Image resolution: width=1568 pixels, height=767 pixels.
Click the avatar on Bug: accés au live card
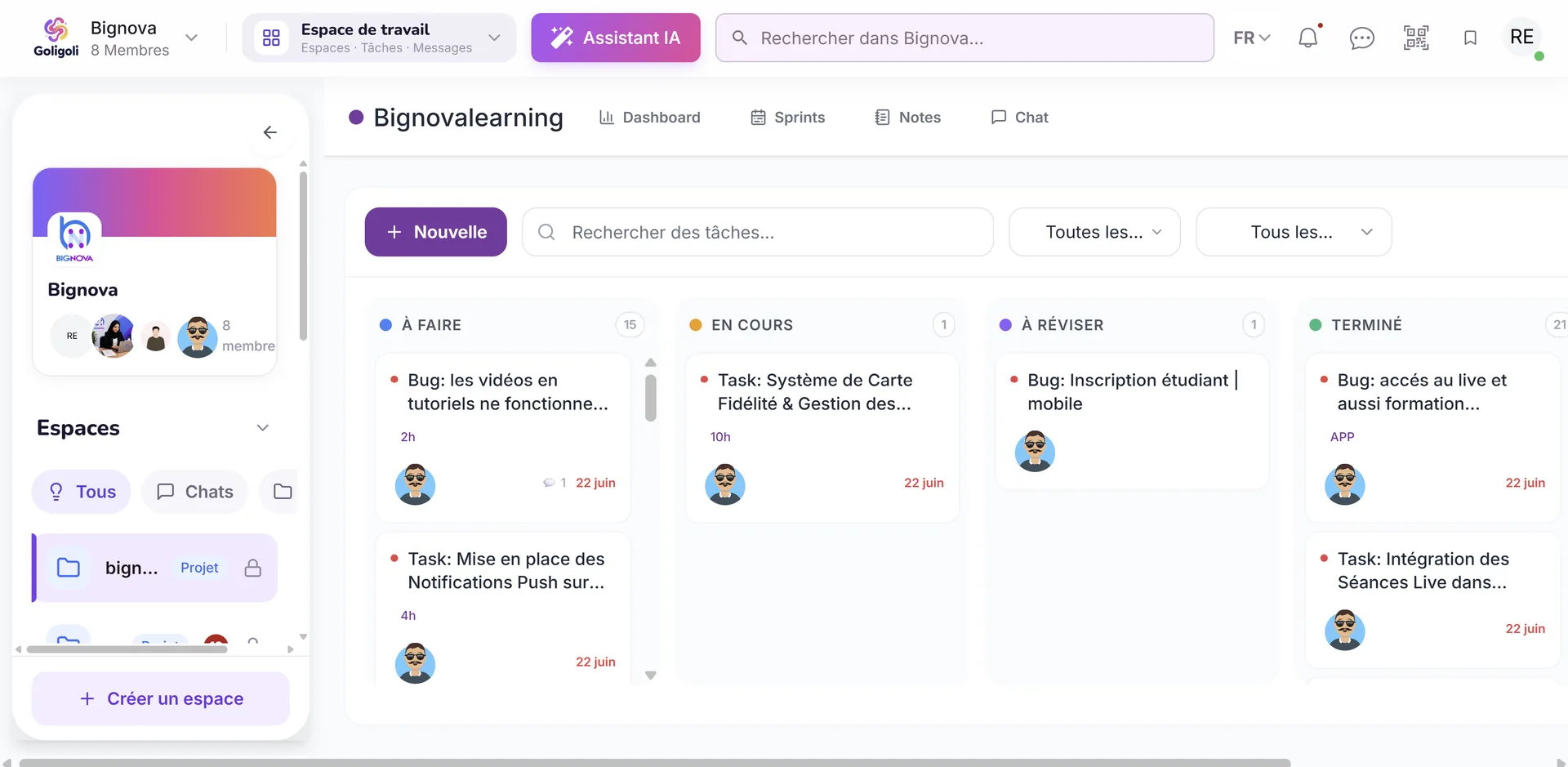click(1345, 484)
